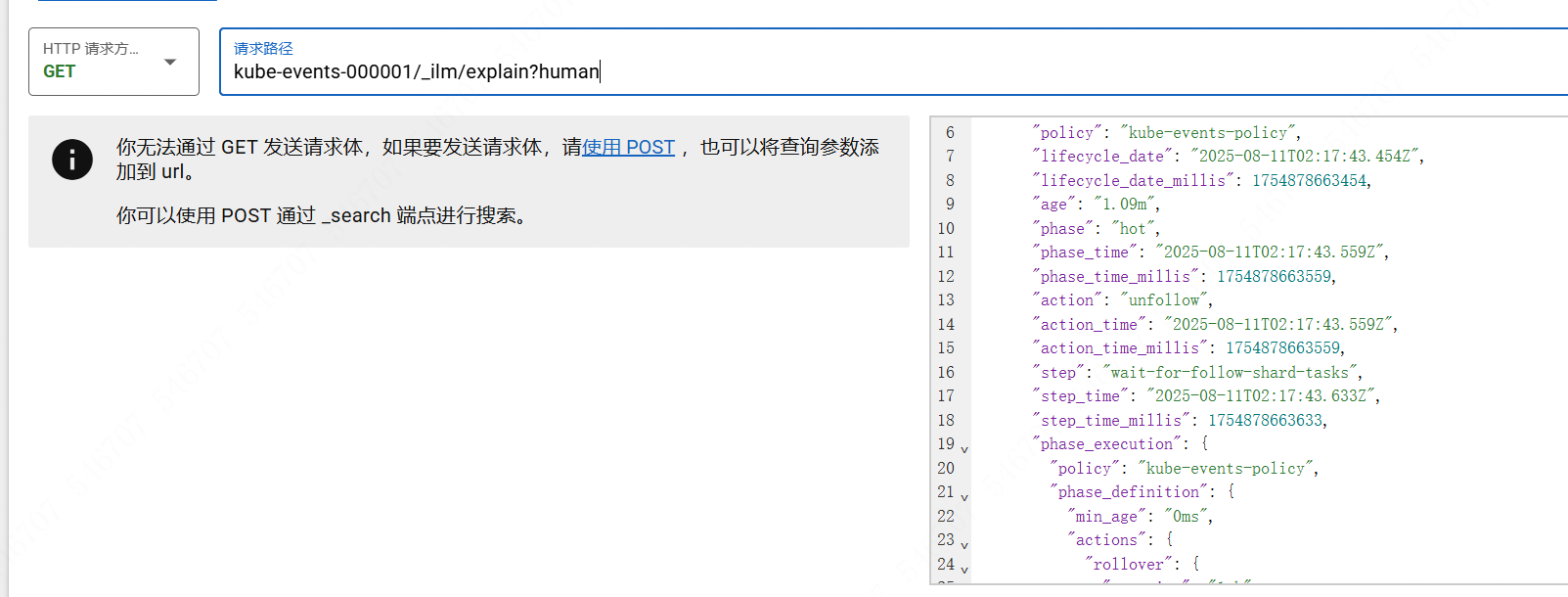Click the GET method label text

tap(59, 71)
